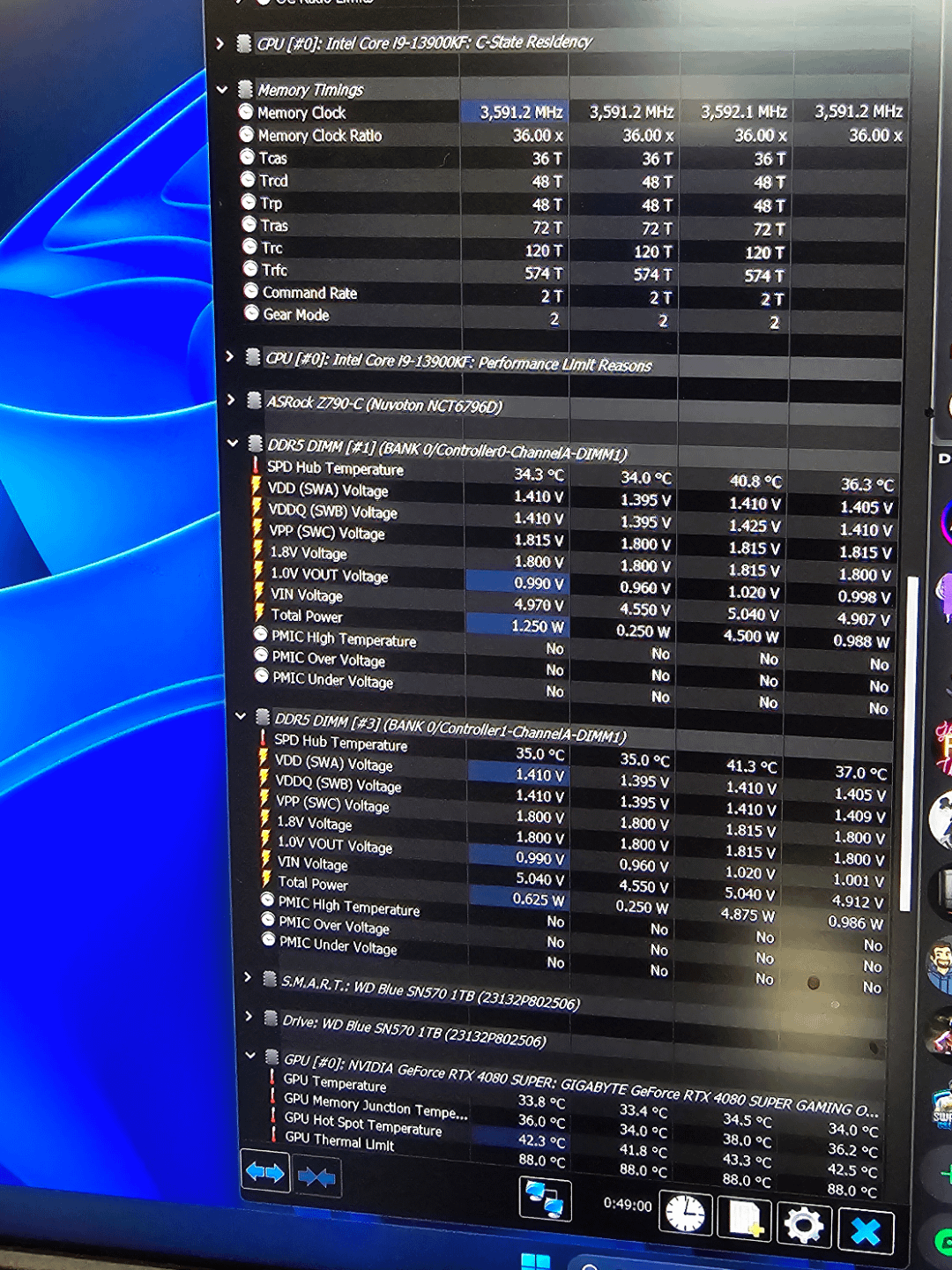The image size is (952, 1270).
Task: Collapse the DDR5 DIMM [#3] group
Action: tap(240, 716)
